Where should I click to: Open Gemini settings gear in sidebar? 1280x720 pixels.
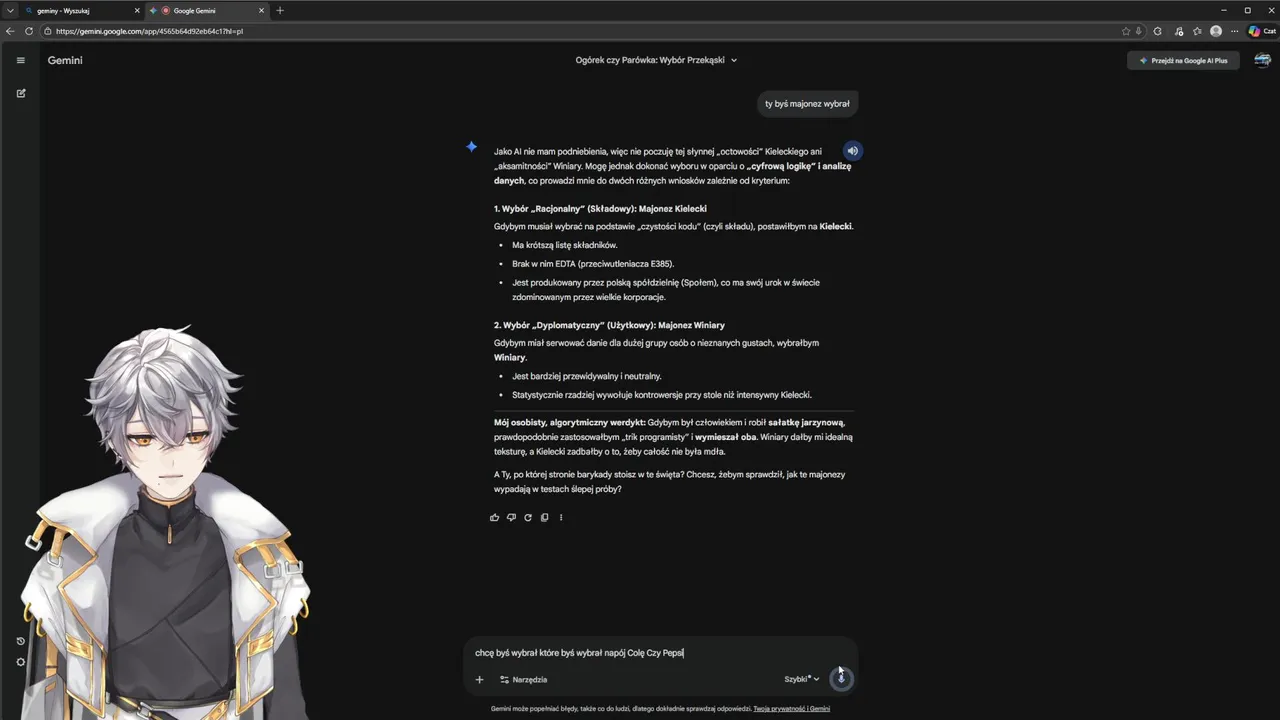(20, 662)
